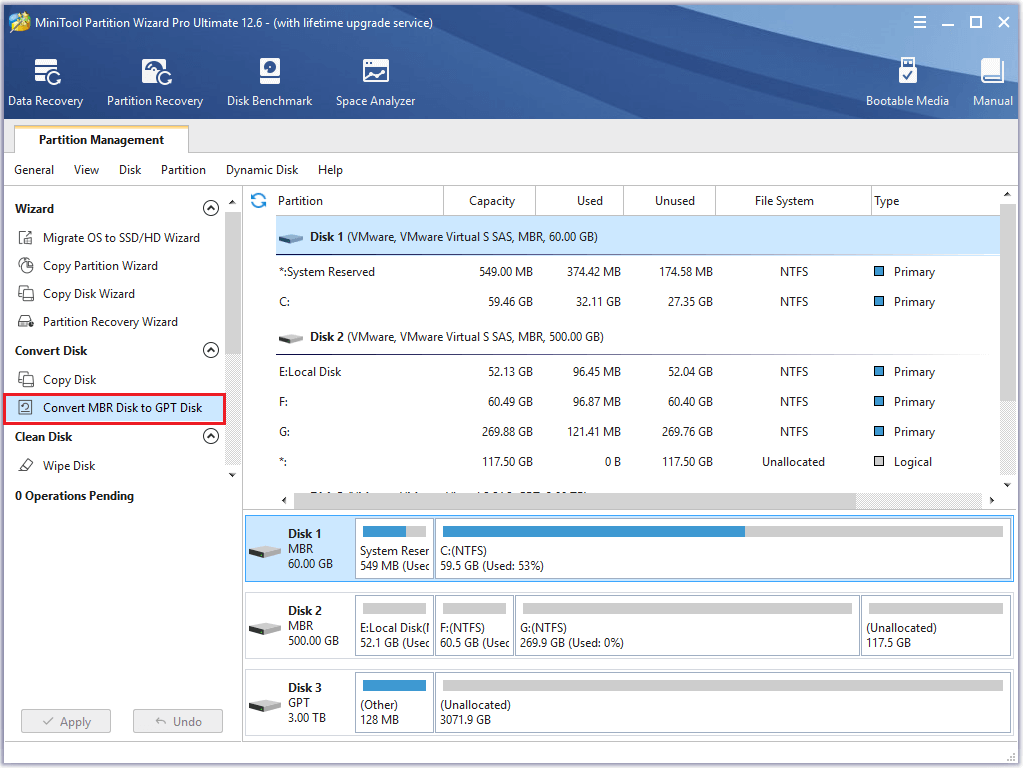Select G:(NTFS) block in disk map
Screen dimensions: 1024x769
coord(687,625)
